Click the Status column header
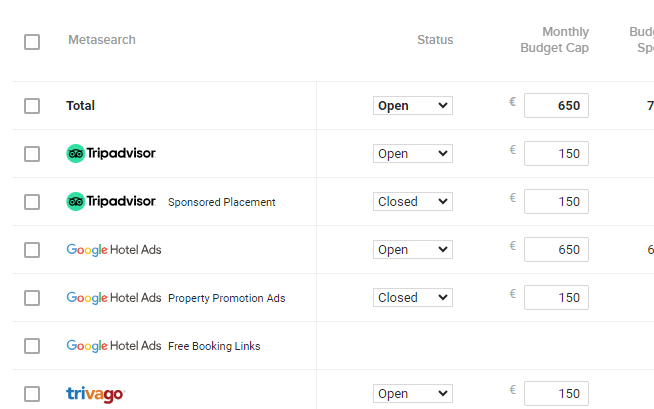 pos(435,40)
